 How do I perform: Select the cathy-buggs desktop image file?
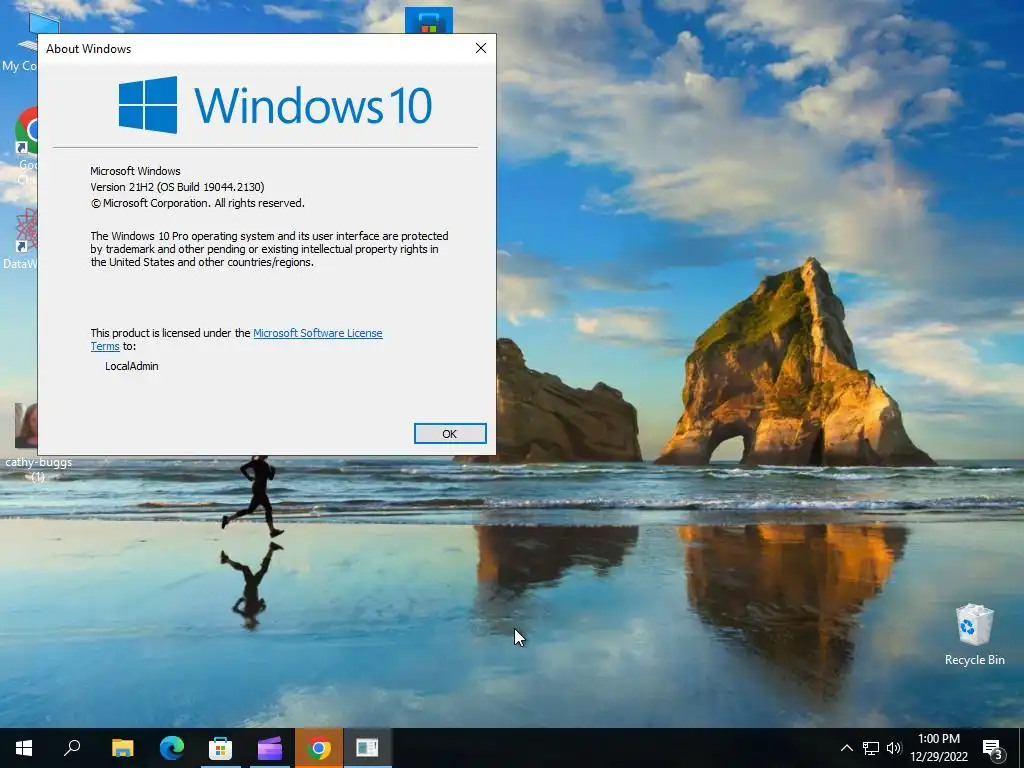pos(26,442)
